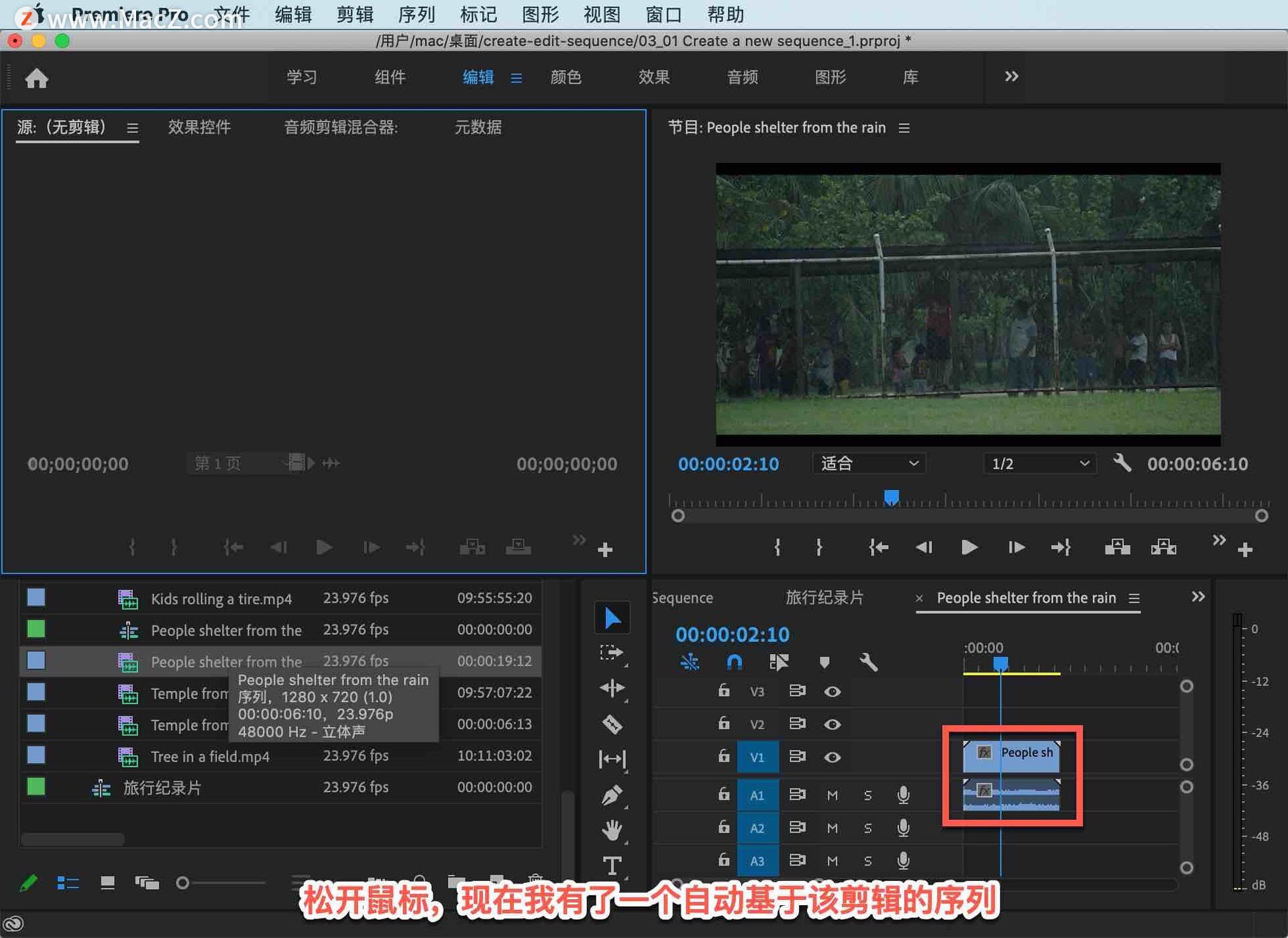Select the Pen tool
Screen dimensions: 1288x938
pos(612,796)
